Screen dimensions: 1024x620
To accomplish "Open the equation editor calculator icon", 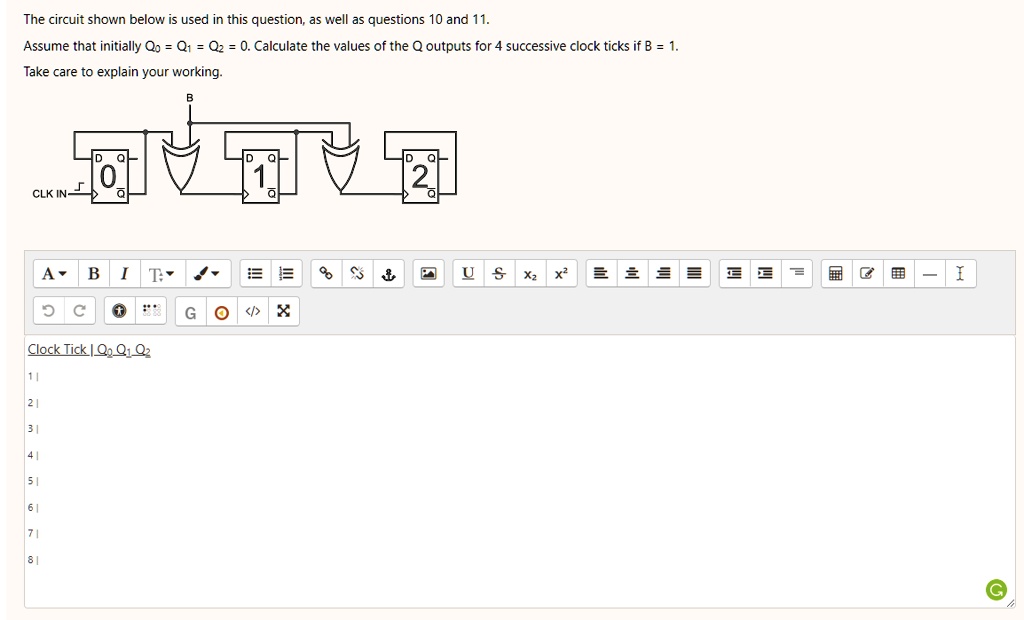I will (x=835, y=273).
